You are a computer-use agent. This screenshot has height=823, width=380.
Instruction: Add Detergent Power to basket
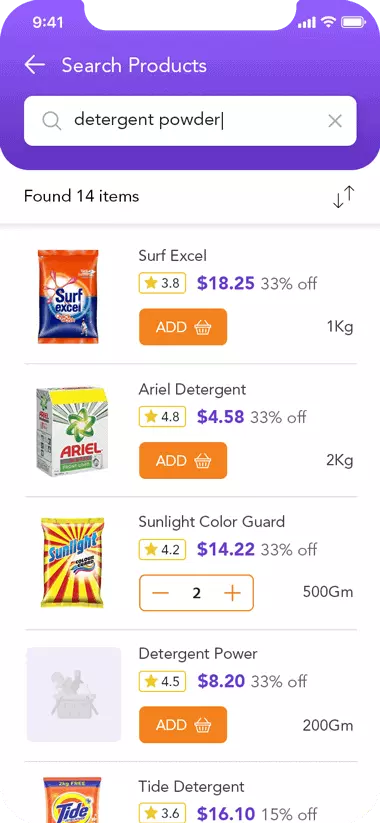pyautogui.click(x=183, y=725)
